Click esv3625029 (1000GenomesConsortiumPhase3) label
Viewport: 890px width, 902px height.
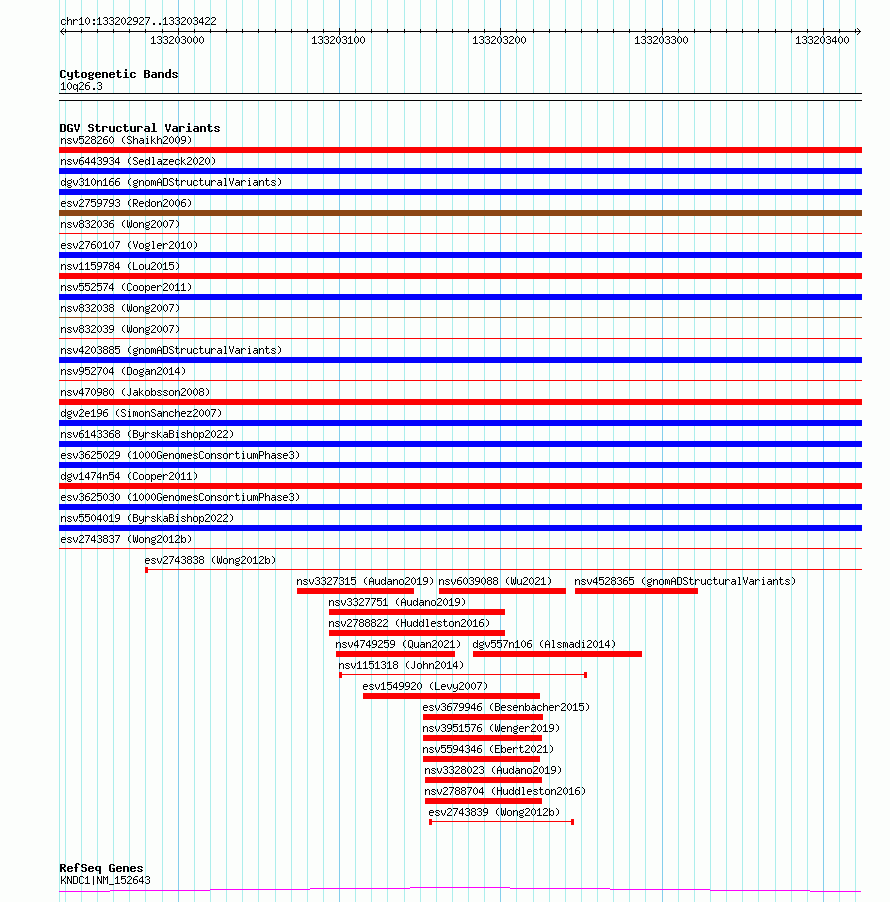(180, 455)
